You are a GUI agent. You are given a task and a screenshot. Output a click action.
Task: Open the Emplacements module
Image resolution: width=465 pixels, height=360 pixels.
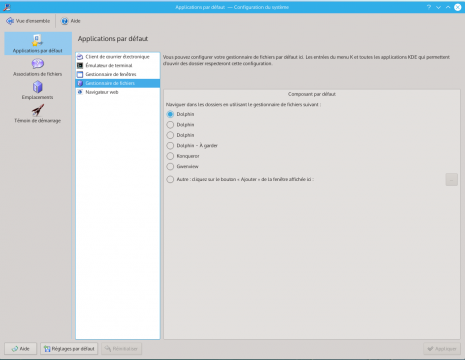pyautogui.click(x=38, y=91)
